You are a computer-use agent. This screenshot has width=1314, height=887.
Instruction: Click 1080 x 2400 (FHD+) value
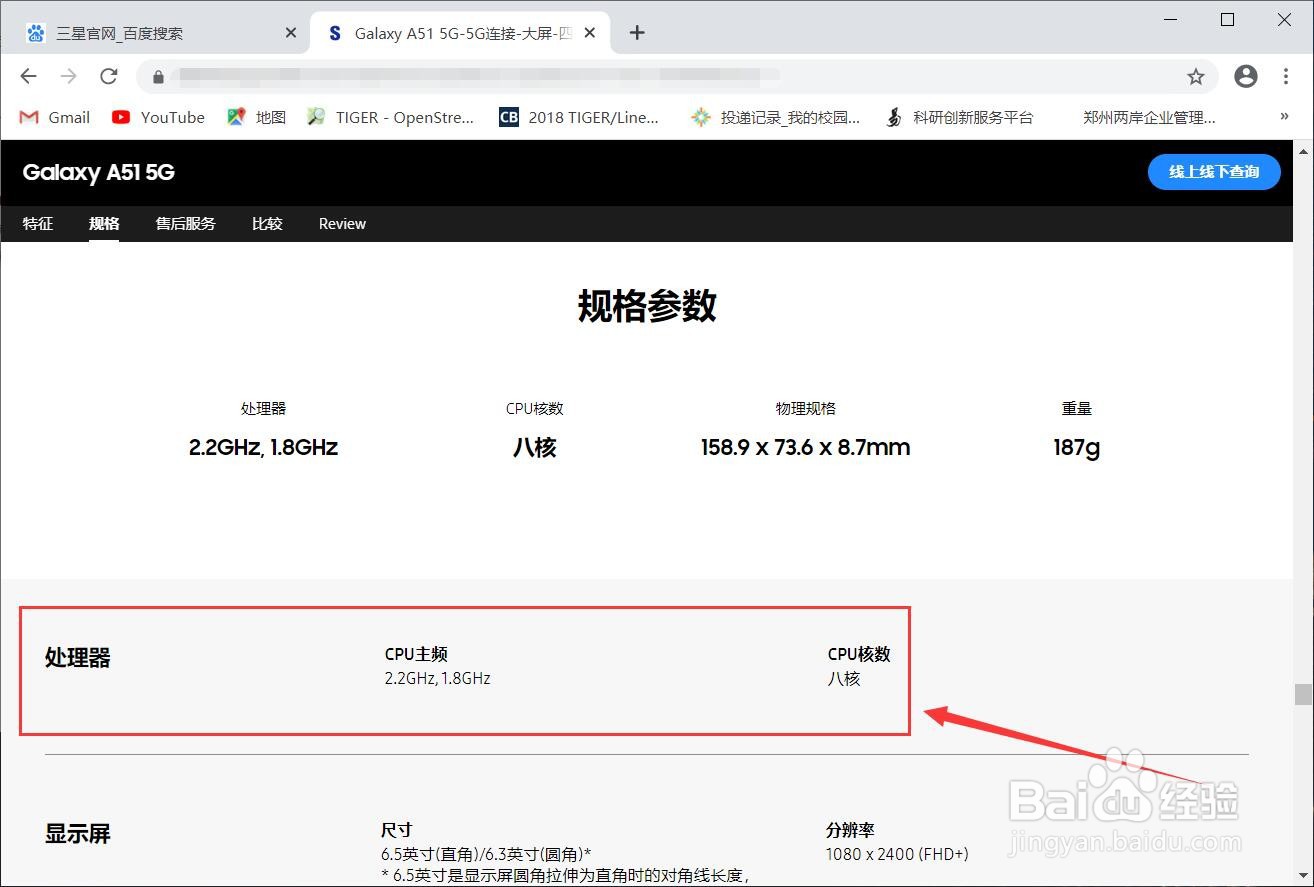897,854
